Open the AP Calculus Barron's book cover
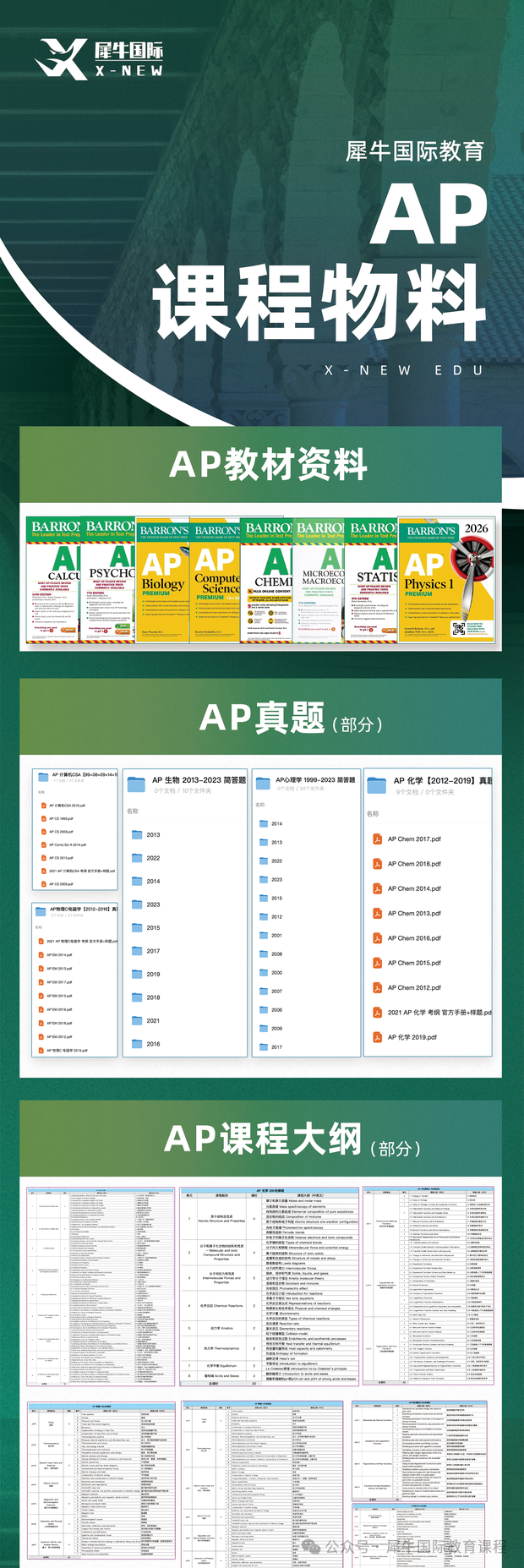The width and height of the screenshot is (524, 1568). coord(53,580)
